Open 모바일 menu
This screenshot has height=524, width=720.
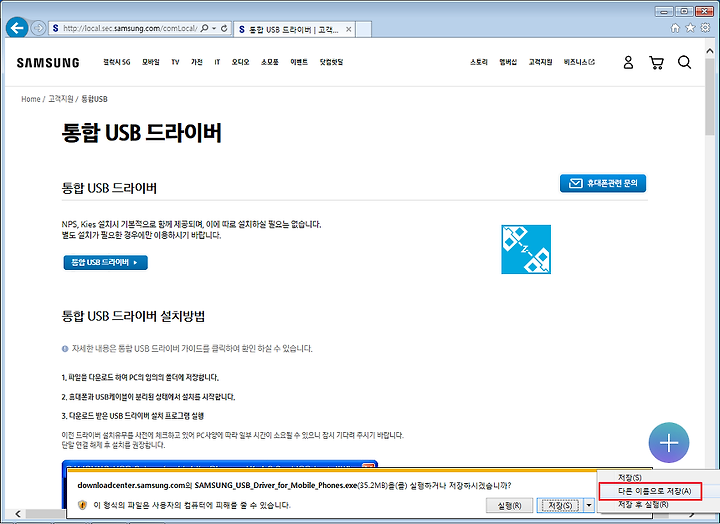[x=151, y=62]
